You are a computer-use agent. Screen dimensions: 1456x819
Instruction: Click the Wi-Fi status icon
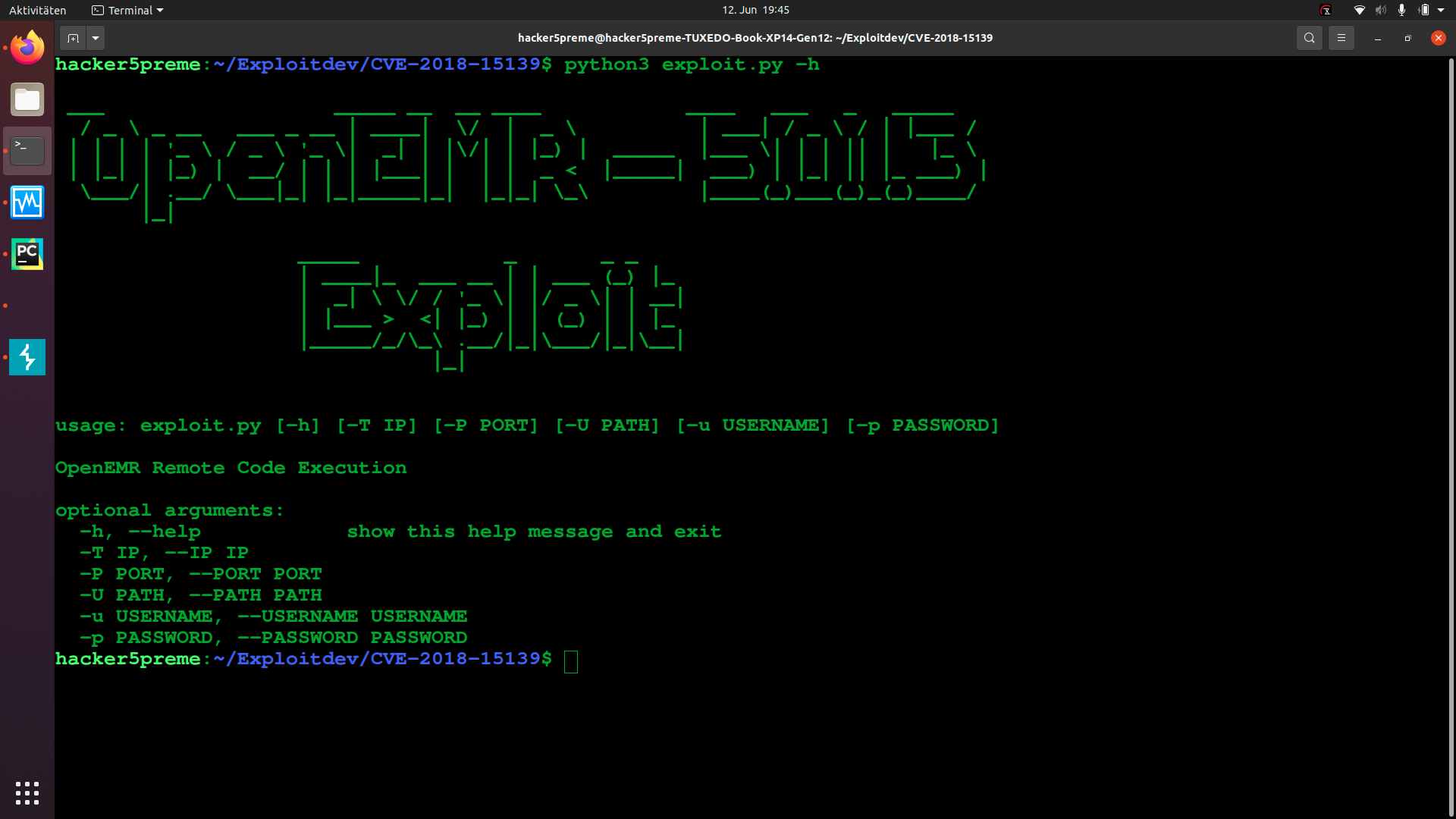coord(1360,10)
